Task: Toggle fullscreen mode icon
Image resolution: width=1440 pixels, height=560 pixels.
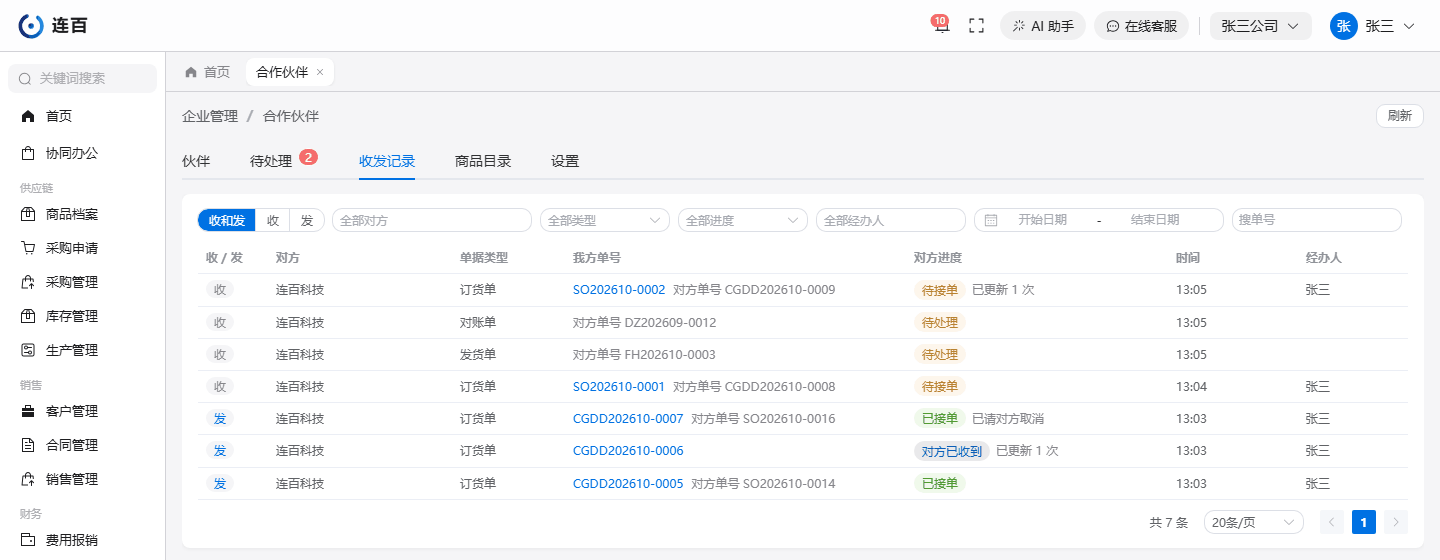Action: (x=977, y=26)
